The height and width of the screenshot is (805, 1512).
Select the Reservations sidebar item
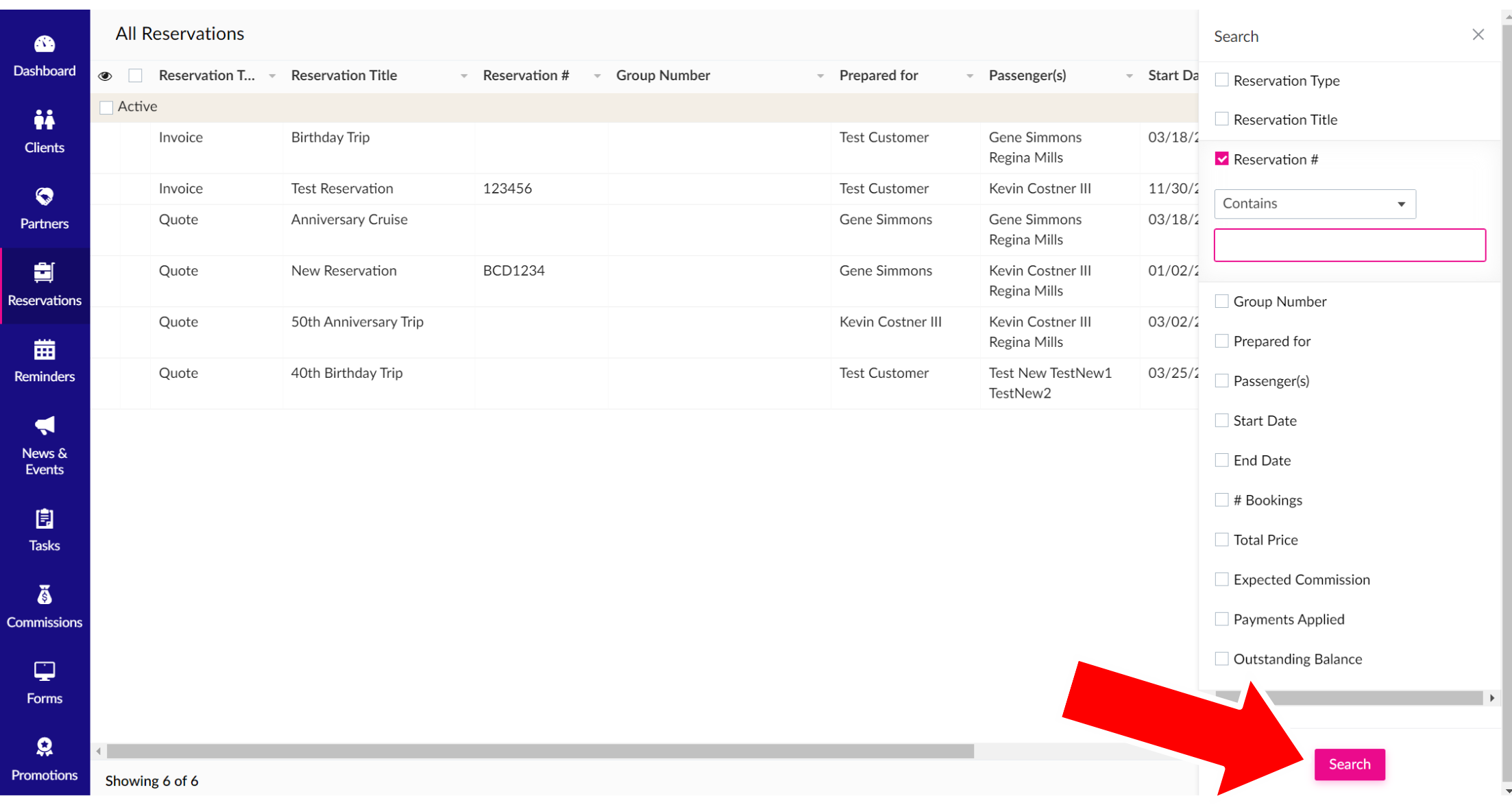pyautogui.click(x=45, y=285)
